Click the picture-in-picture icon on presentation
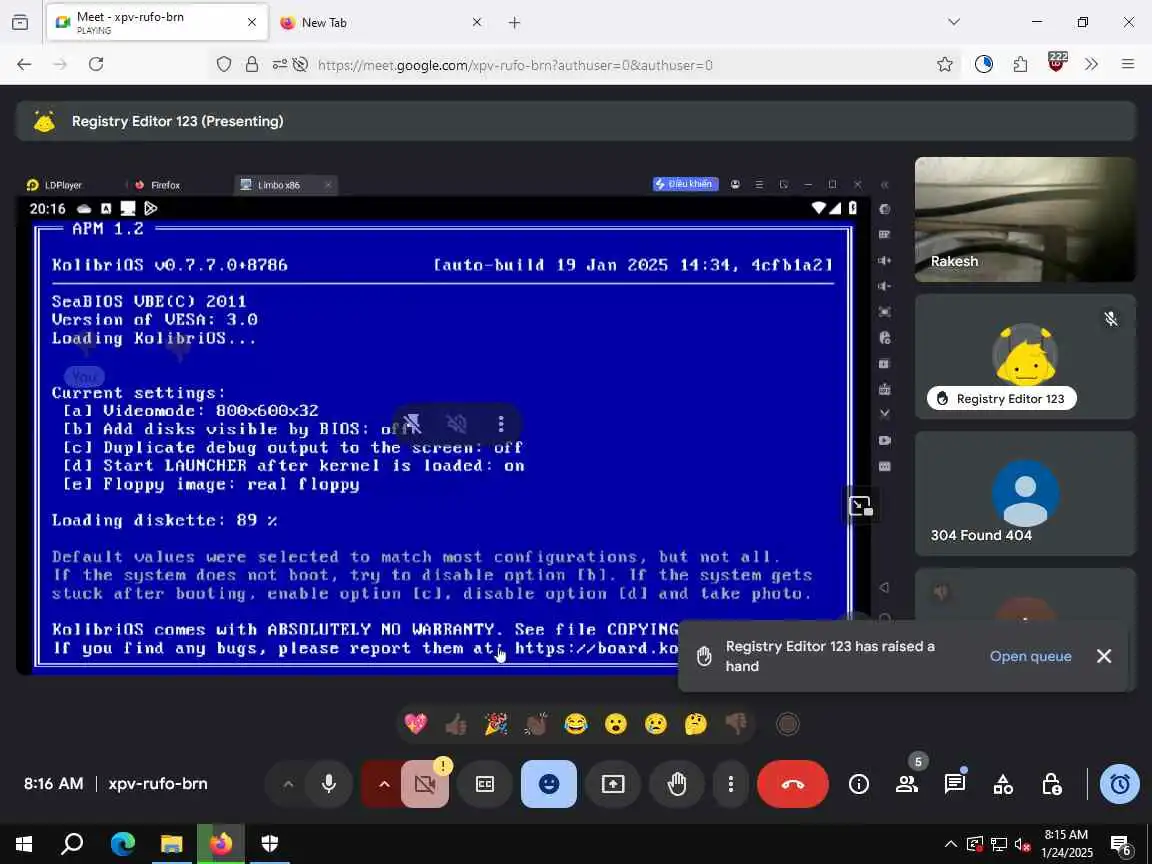Viewport: 1152px width, 864px height. coord(860,505)
